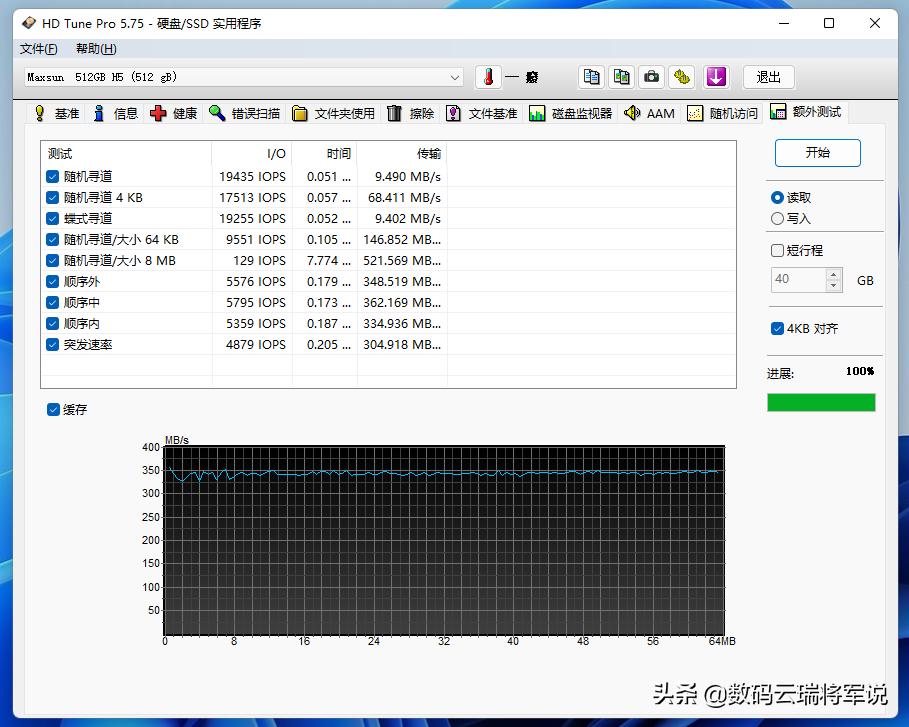Screen dimensions: 909x727
Task: Click the copy screenshot to clipboard icon
Action: 621,76
